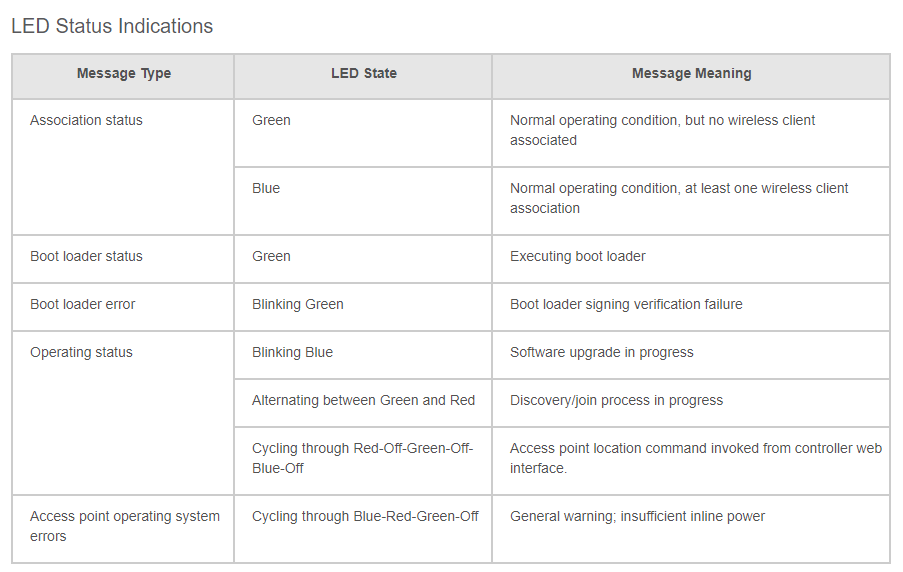Click the "Software upgrade in progress" text

click(601, 352)
